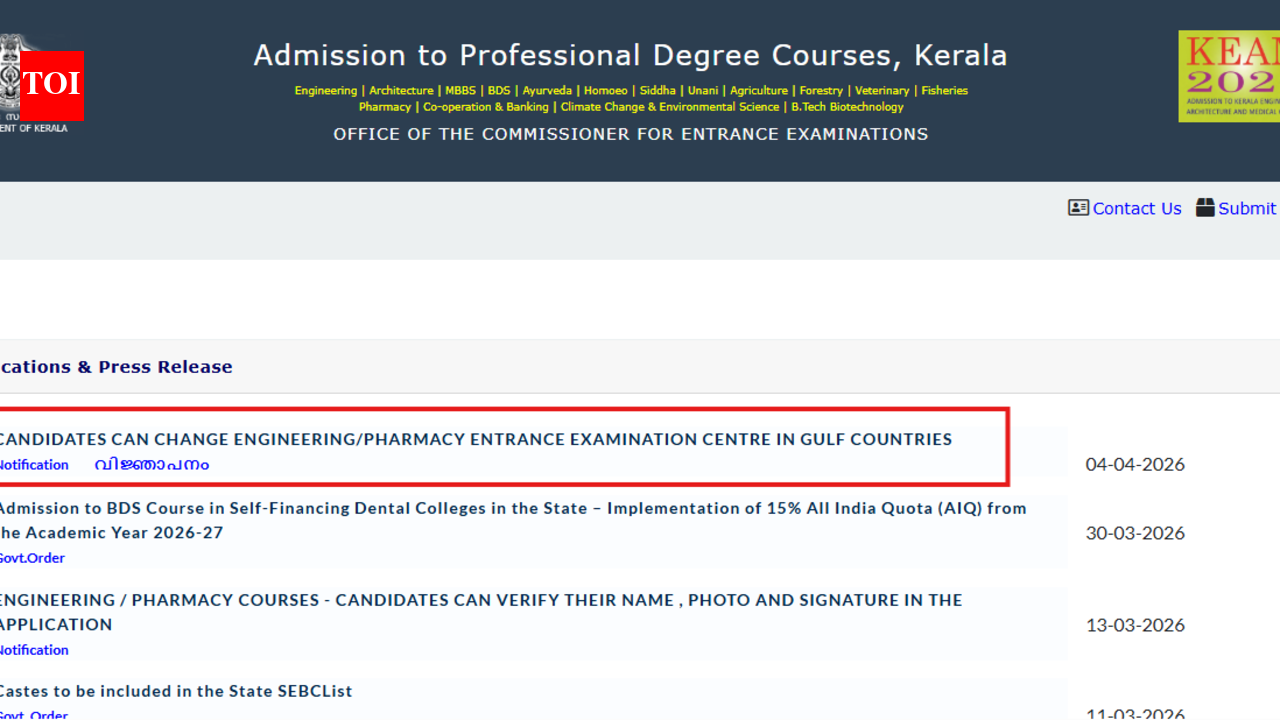
Task: Open the Notification for name photo signature verification
Action: click(x=33, y=649)
